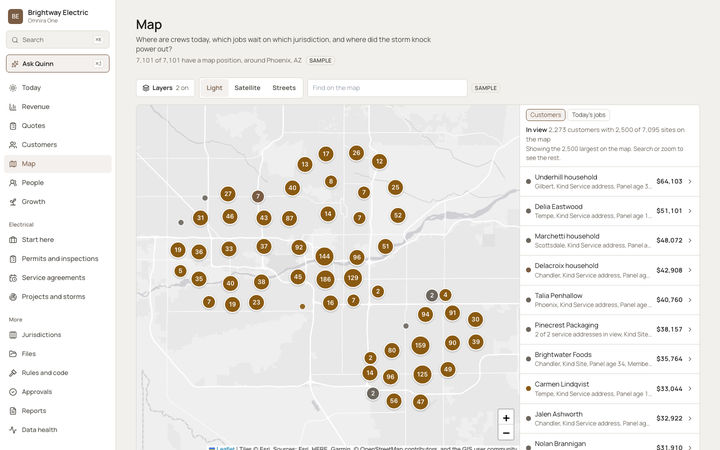Click the Layers stack icon
Screen dimensions: 720x450
coord(146,88)
